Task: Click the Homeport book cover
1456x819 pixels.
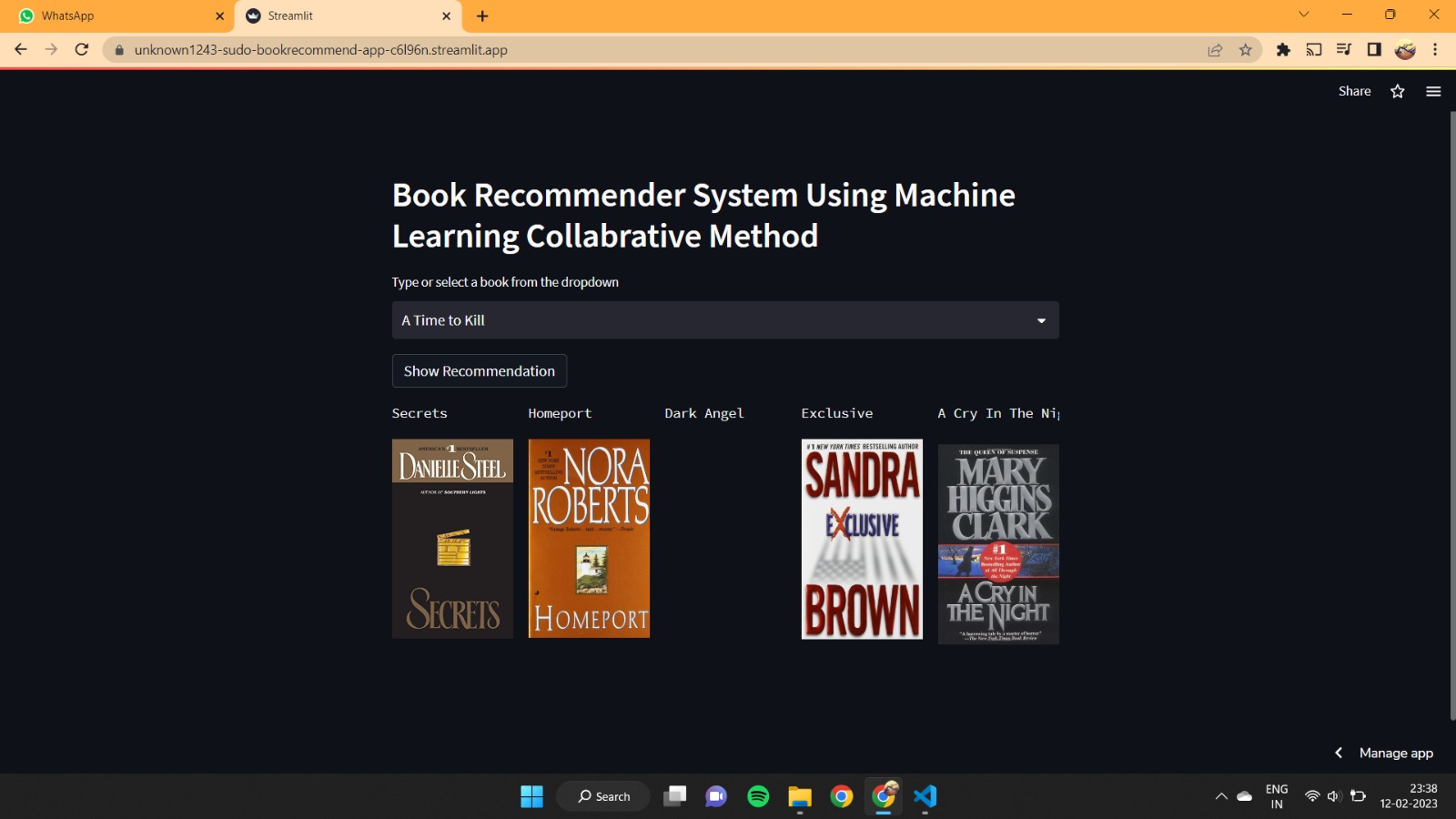Action: click(589, 539)
